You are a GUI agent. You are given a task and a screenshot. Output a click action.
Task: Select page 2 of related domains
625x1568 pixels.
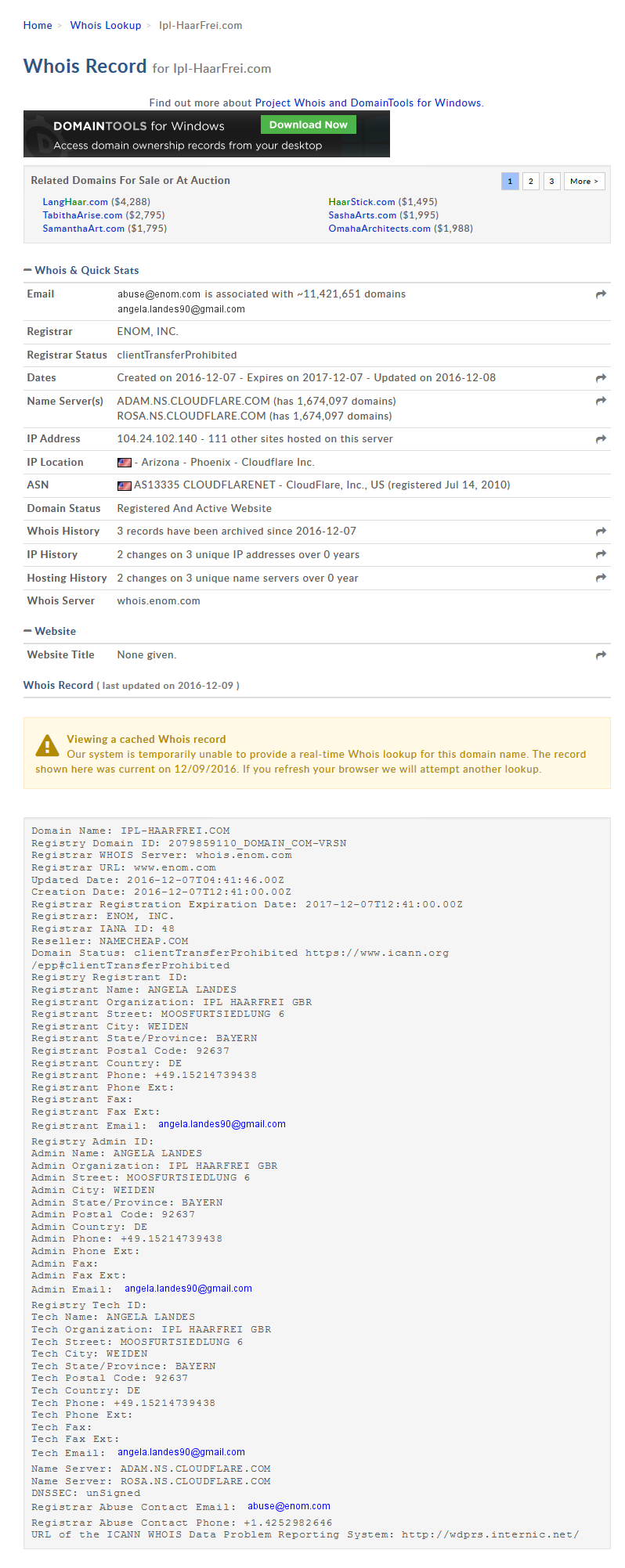[531, 181]
